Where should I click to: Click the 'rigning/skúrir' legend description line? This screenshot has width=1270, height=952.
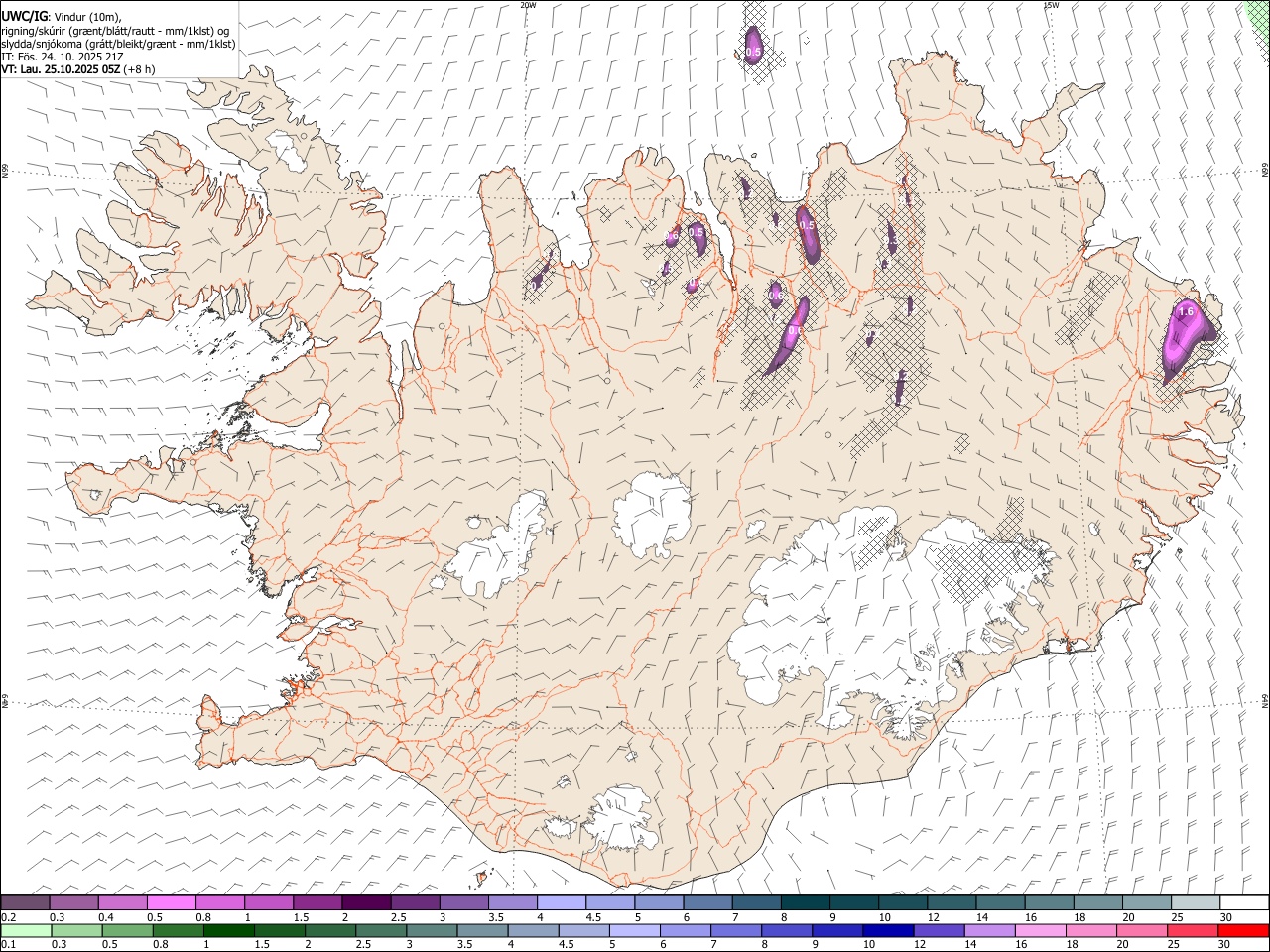click(115, 30)
